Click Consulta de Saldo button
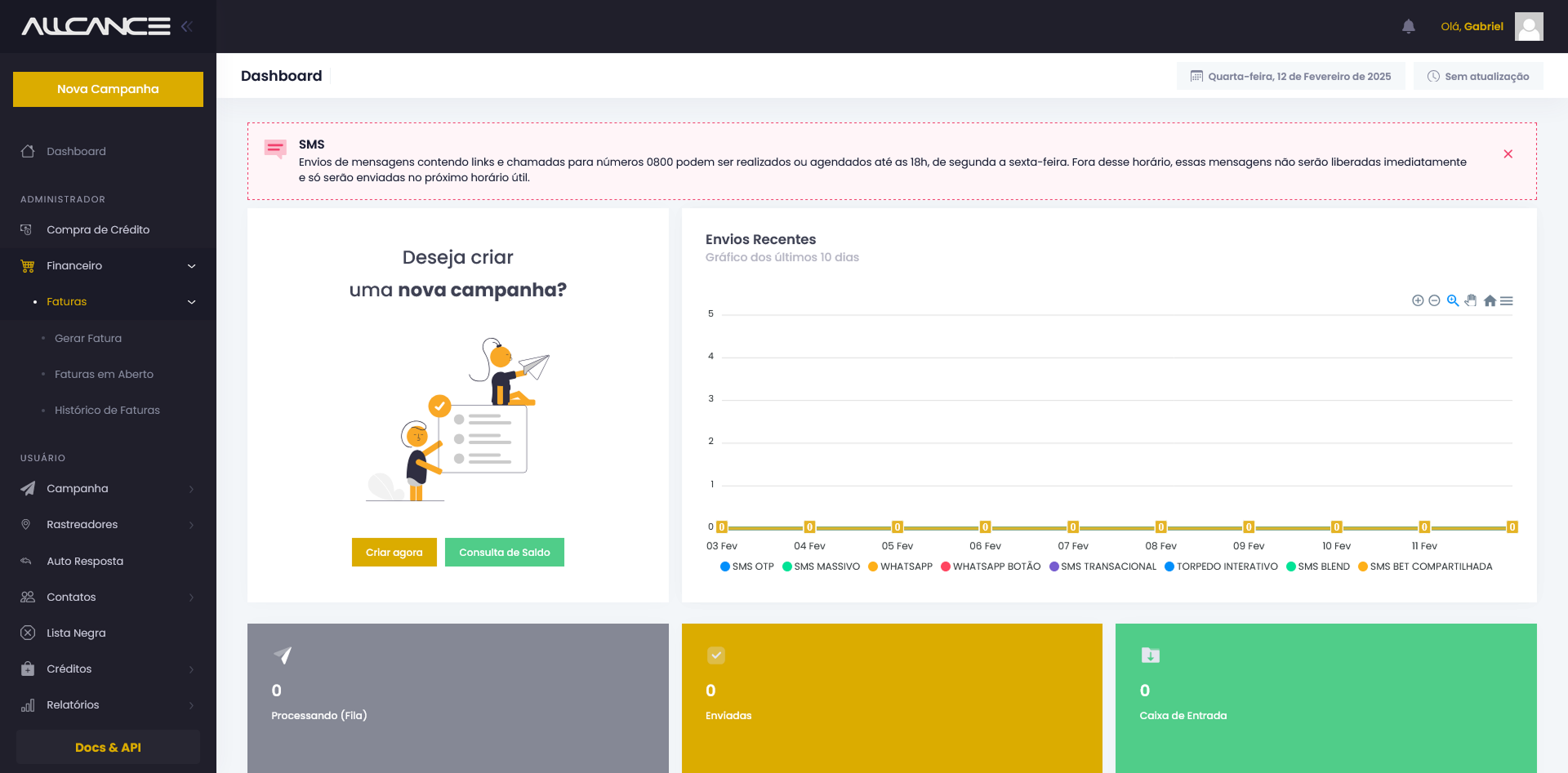Image resolution: width=1568 pixels, height=773 pixels. click(x=505, y=553)
